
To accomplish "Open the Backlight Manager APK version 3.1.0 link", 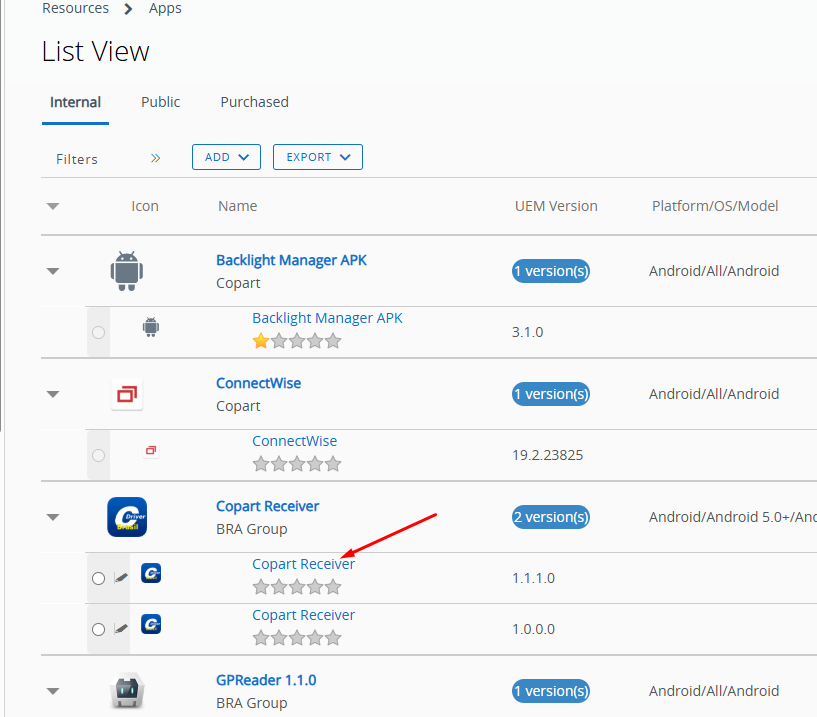I will tap(327, 318).
